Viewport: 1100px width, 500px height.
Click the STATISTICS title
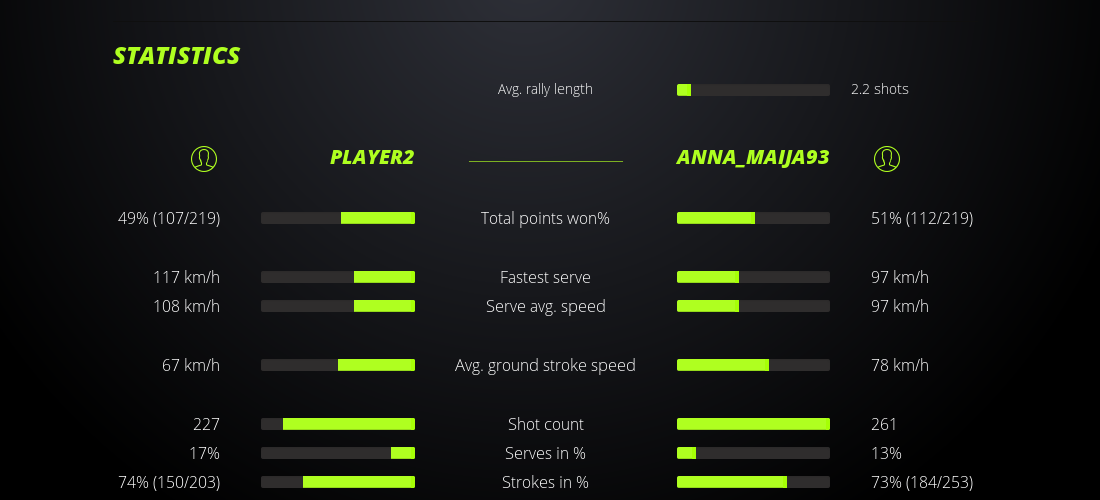click(x=177, y=56)
